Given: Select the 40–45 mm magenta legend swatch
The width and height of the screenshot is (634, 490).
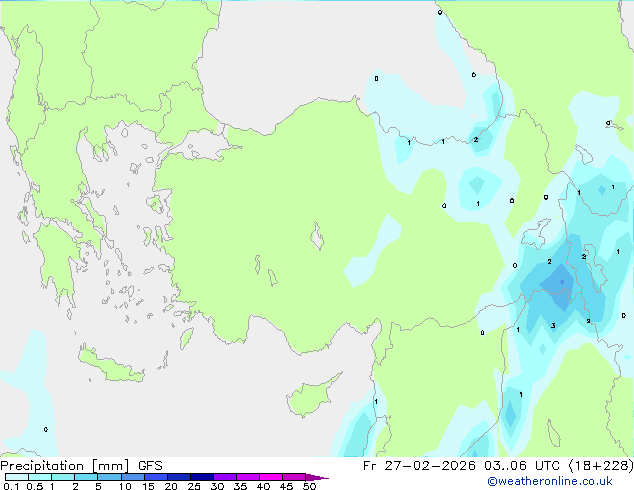Looking at the screenshot, I should (271, 477).
